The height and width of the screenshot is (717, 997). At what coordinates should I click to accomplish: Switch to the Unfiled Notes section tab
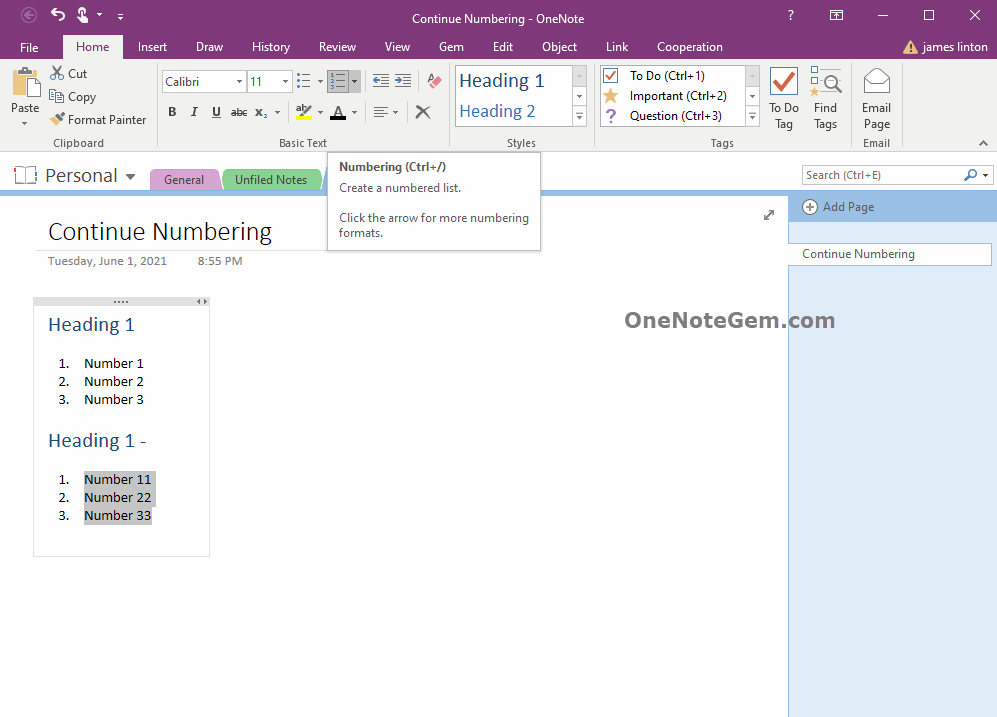[x=271, y=180]
